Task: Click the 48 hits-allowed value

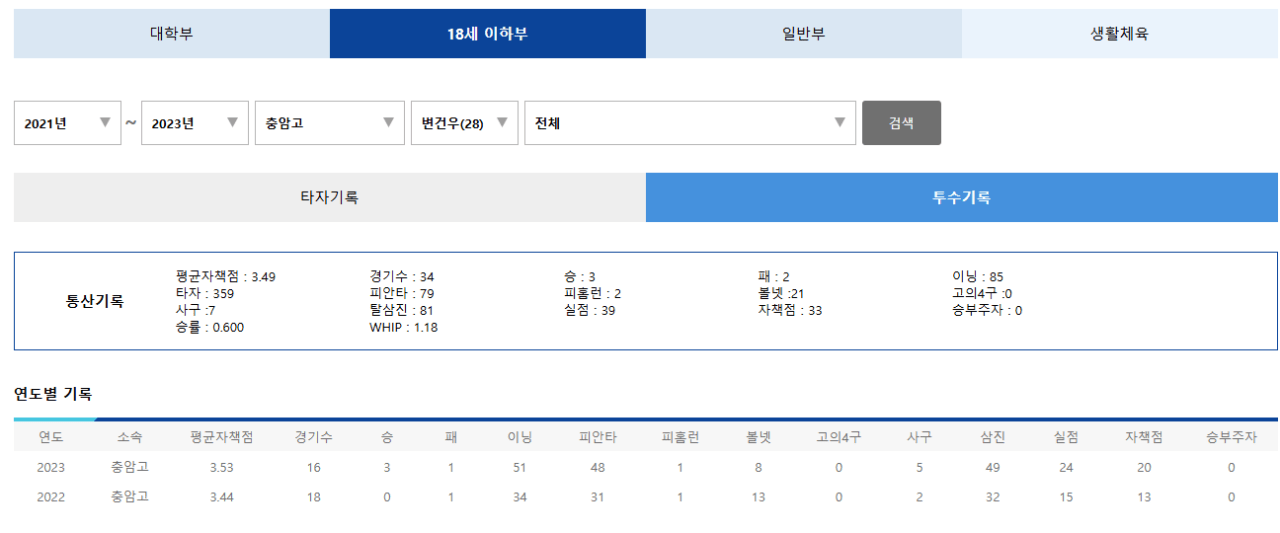Action: tap(598, 467)
